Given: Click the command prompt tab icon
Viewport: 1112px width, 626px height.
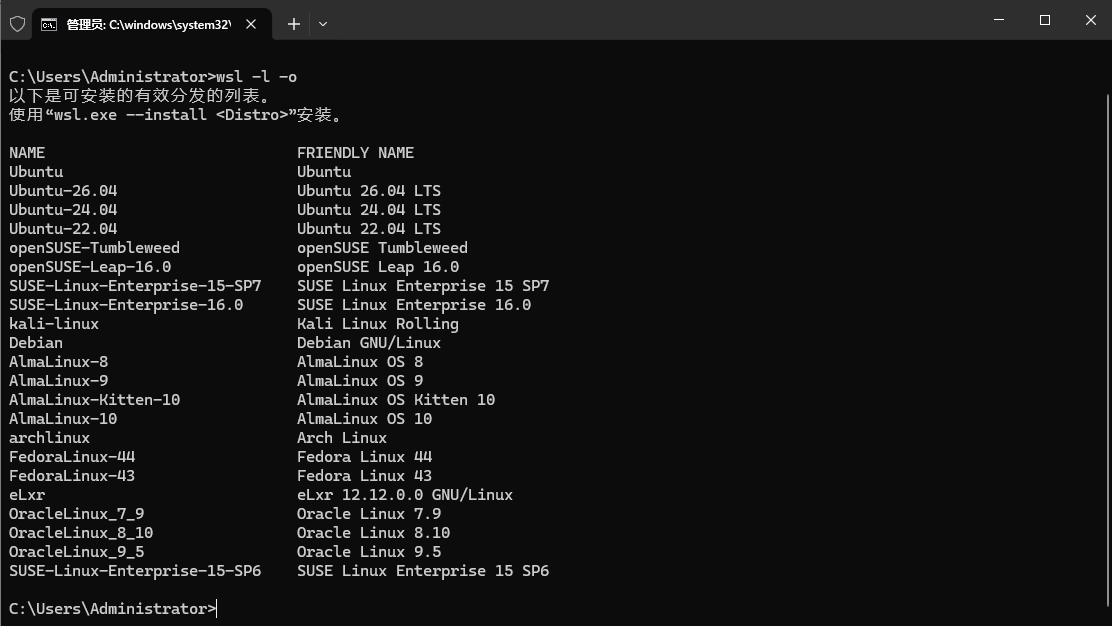Looking at the screenshot, I should point(49,25).
